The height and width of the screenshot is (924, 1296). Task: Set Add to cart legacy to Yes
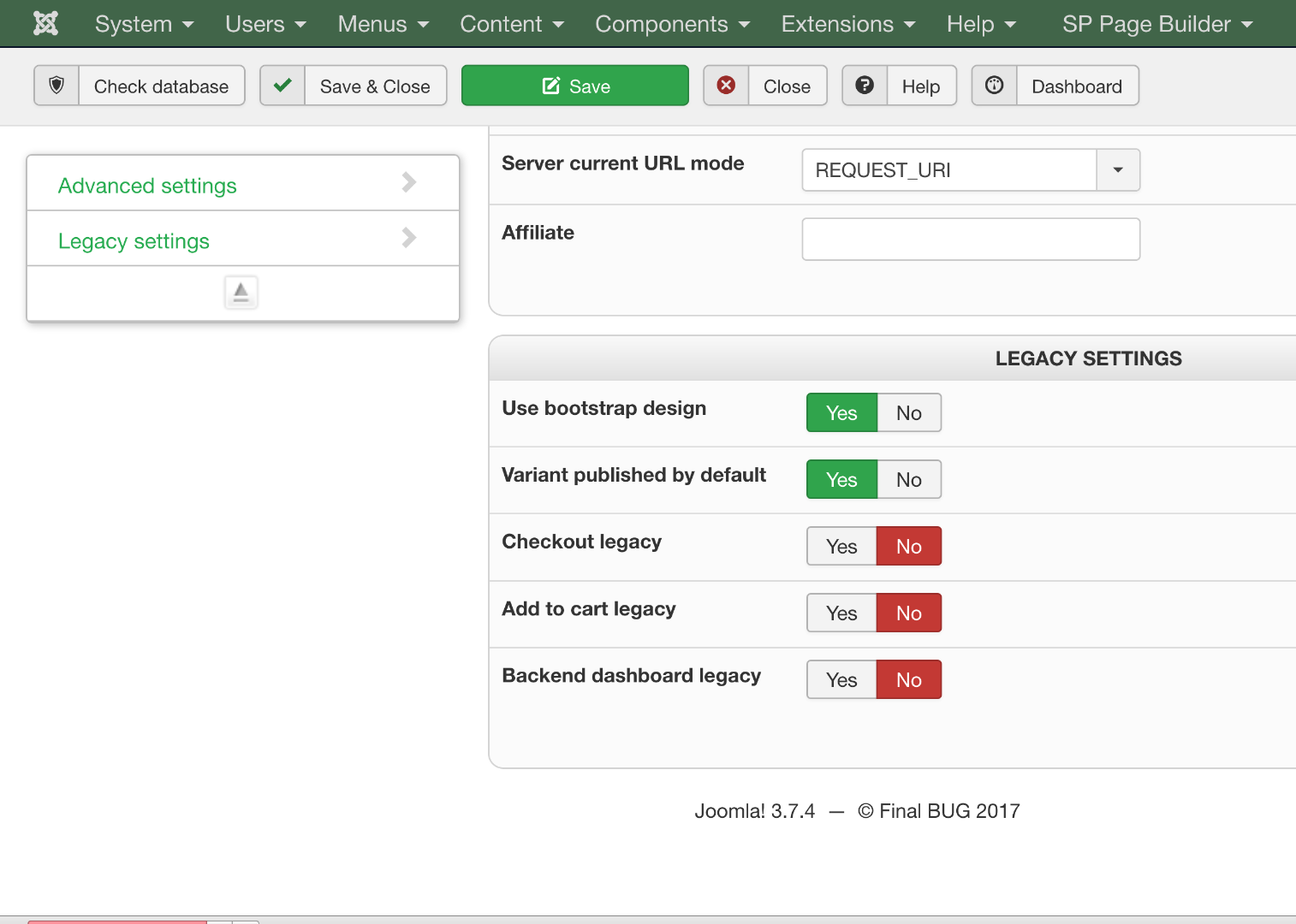pos(842,613)
